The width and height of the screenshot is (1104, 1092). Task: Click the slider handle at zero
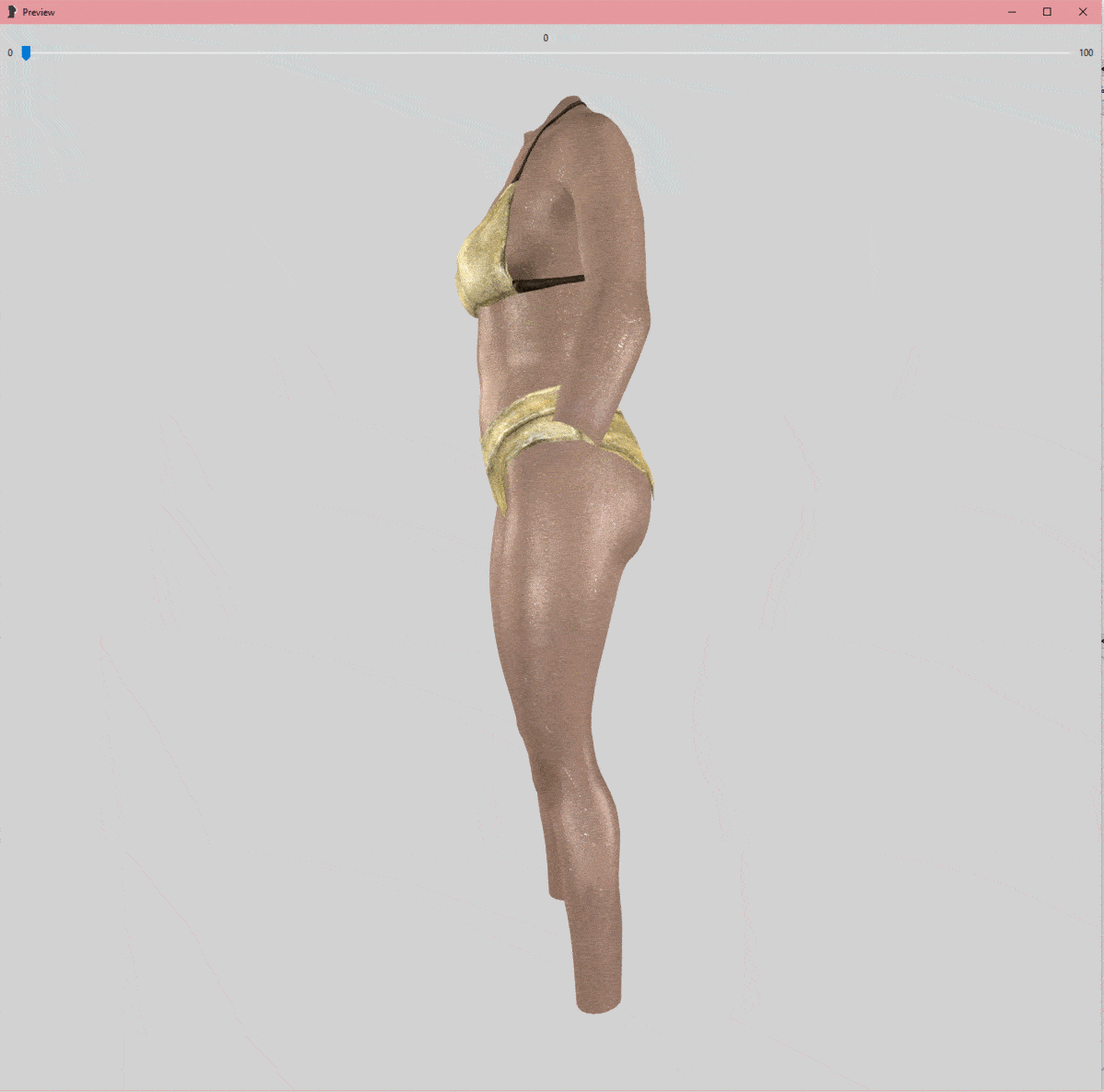point(26,53)
